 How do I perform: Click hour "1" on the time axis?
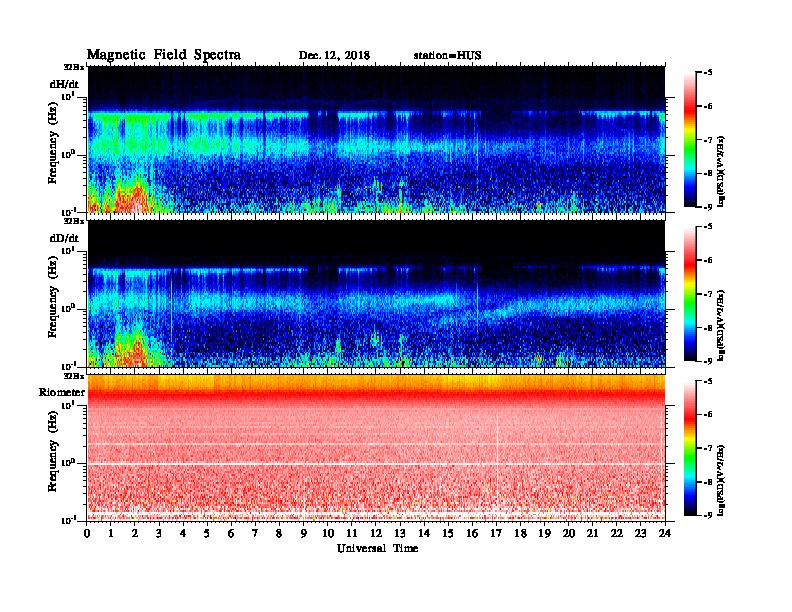click(x=111, y=533)
